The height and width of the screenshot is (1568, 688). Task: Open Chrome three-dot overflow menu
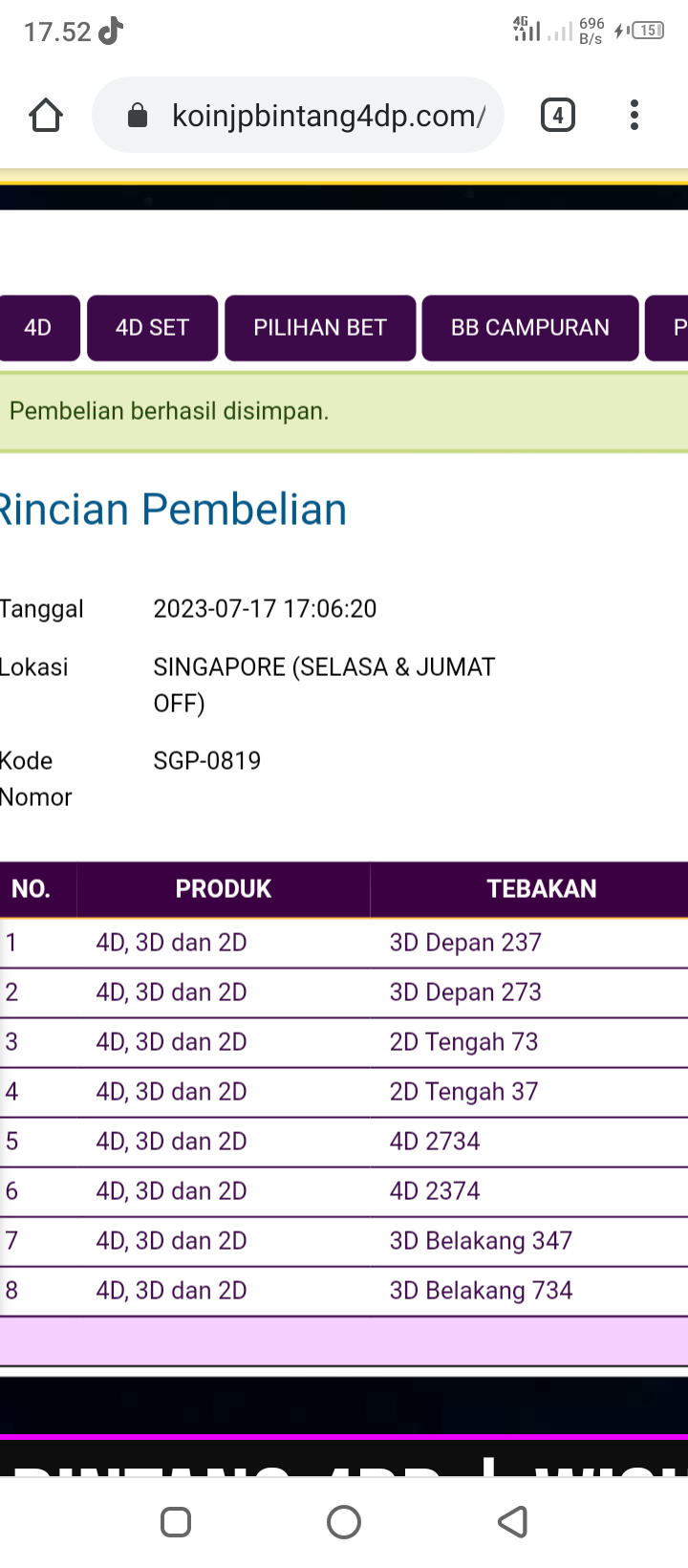tap(634, 116)
